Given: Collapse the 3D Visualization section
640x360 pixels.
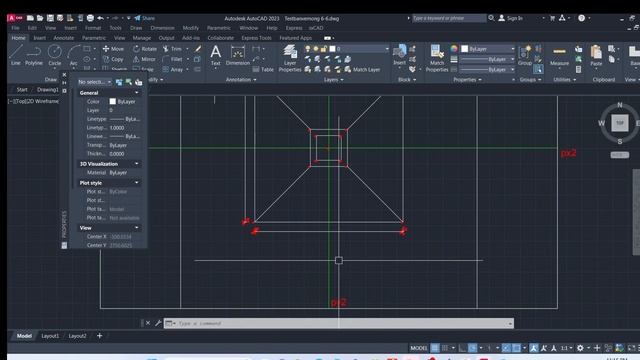Looking at the screenshot, I should pyautogui.click(x=136, y=164).
